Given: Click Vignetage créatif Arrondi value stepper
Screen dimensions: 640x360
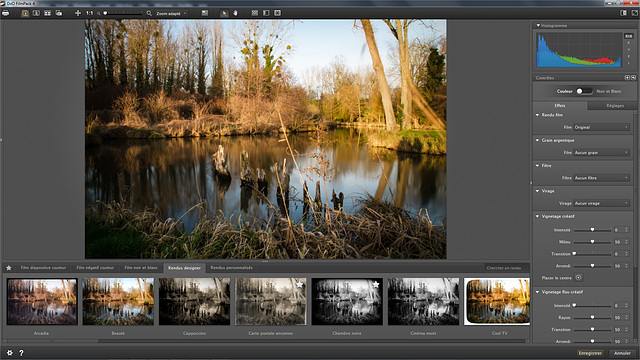Looking at the screenshot, I should tap(627, 266).
